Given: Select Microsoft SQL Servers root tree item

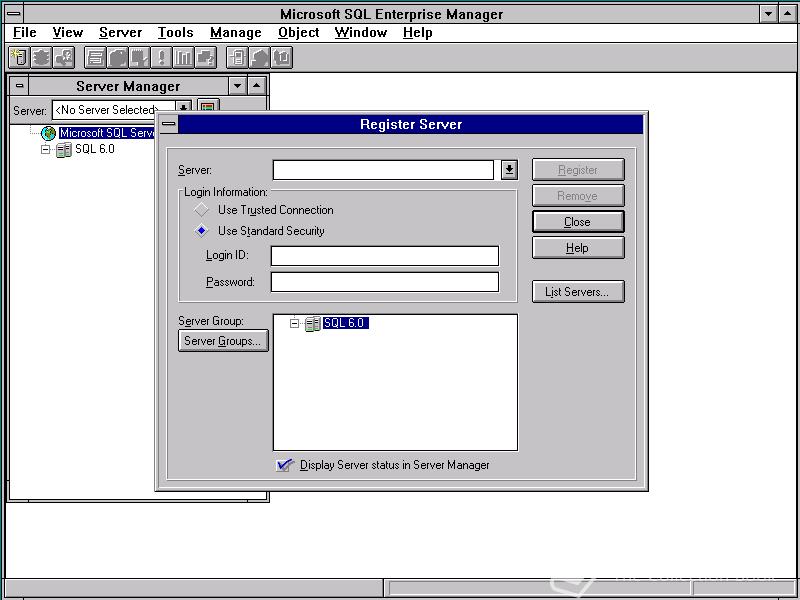Looking at the screenshot, I should (107, 134).
